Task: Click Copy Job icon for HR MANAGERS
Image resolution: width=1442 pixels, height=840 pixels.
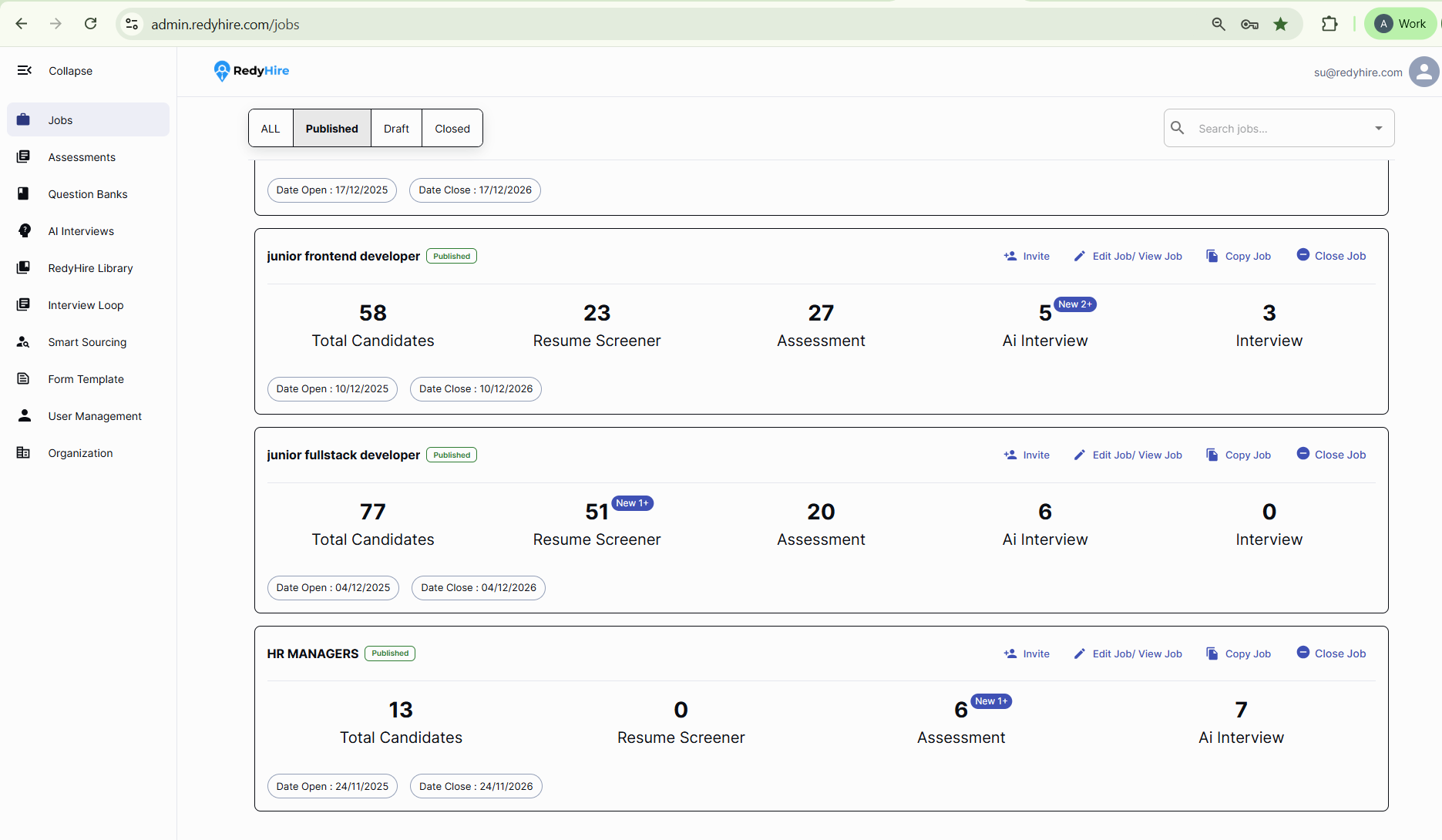Action: (1212, 654)
